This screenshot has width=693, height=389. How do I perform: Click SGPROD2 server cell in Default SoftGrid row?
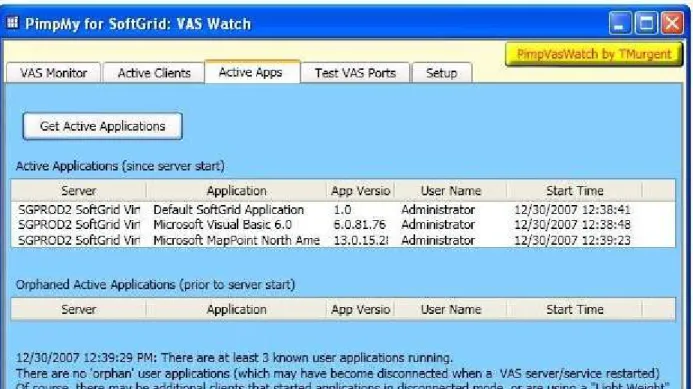click(x=79, y=210)
